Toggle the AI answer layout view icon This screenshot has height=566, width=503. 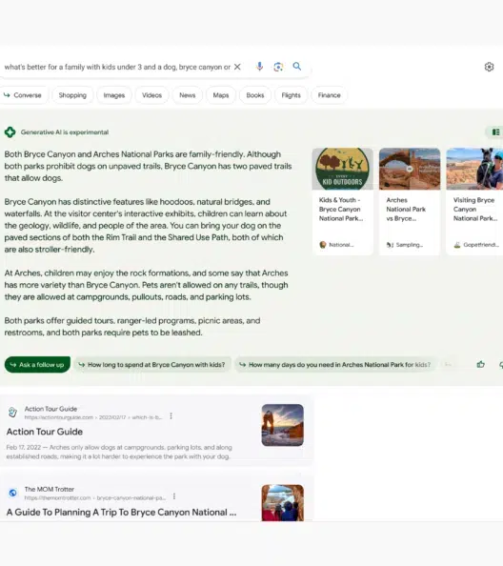tap(496, 132)
